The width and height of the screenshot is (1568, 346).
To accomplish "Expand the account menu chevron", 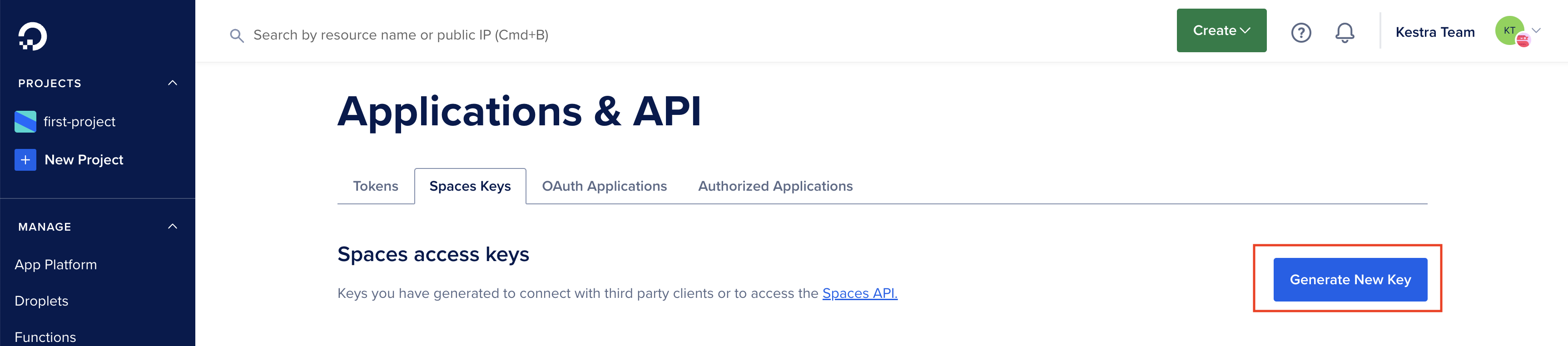I will 1536,30.
